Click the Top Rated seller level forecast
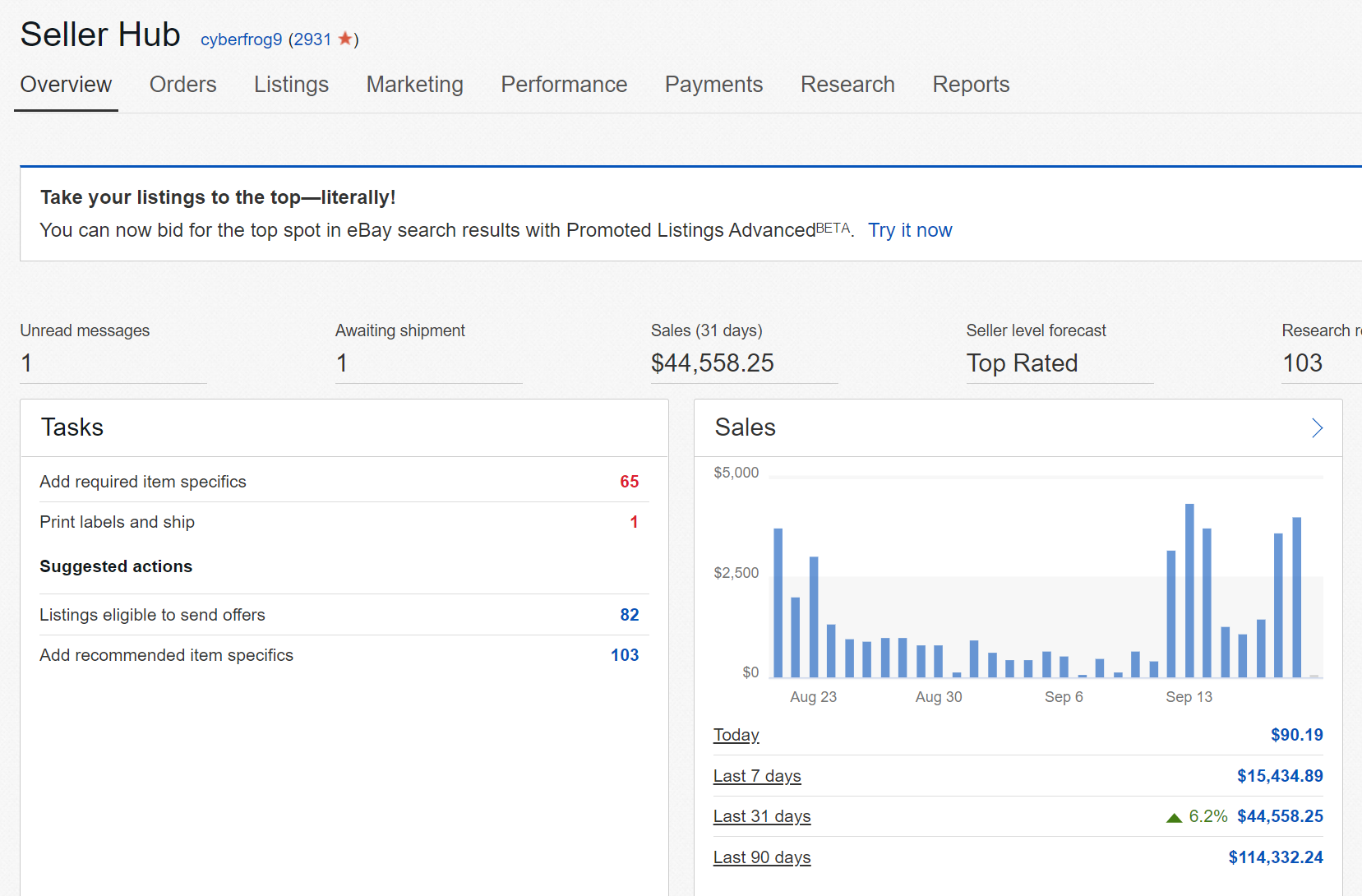1362x896 pixels. coord(1022,363)
